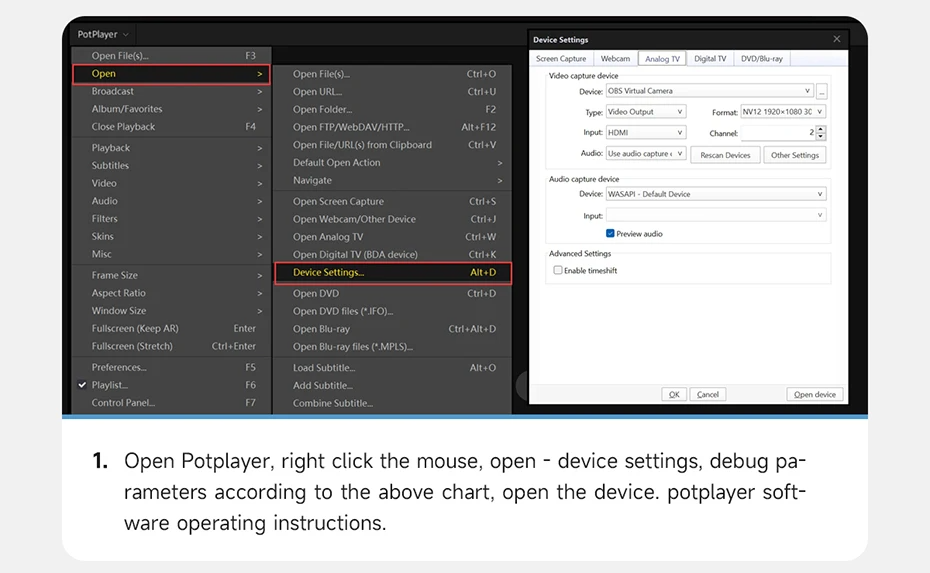Open Control Panel... menu item
The image size is (930, 573).
(x=172, y=403)
